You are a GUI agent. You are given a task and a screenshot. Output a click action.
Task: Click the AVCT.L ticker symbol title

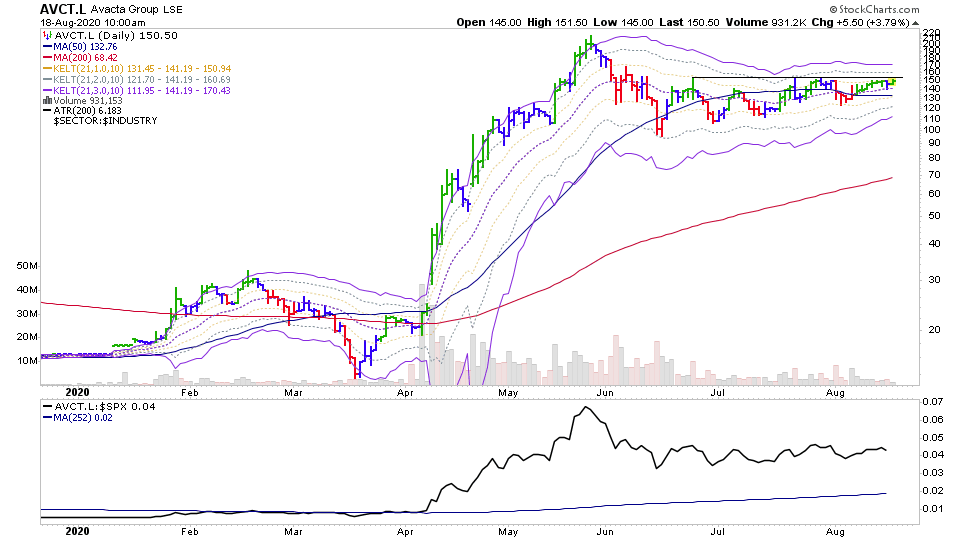click(63, 9)
